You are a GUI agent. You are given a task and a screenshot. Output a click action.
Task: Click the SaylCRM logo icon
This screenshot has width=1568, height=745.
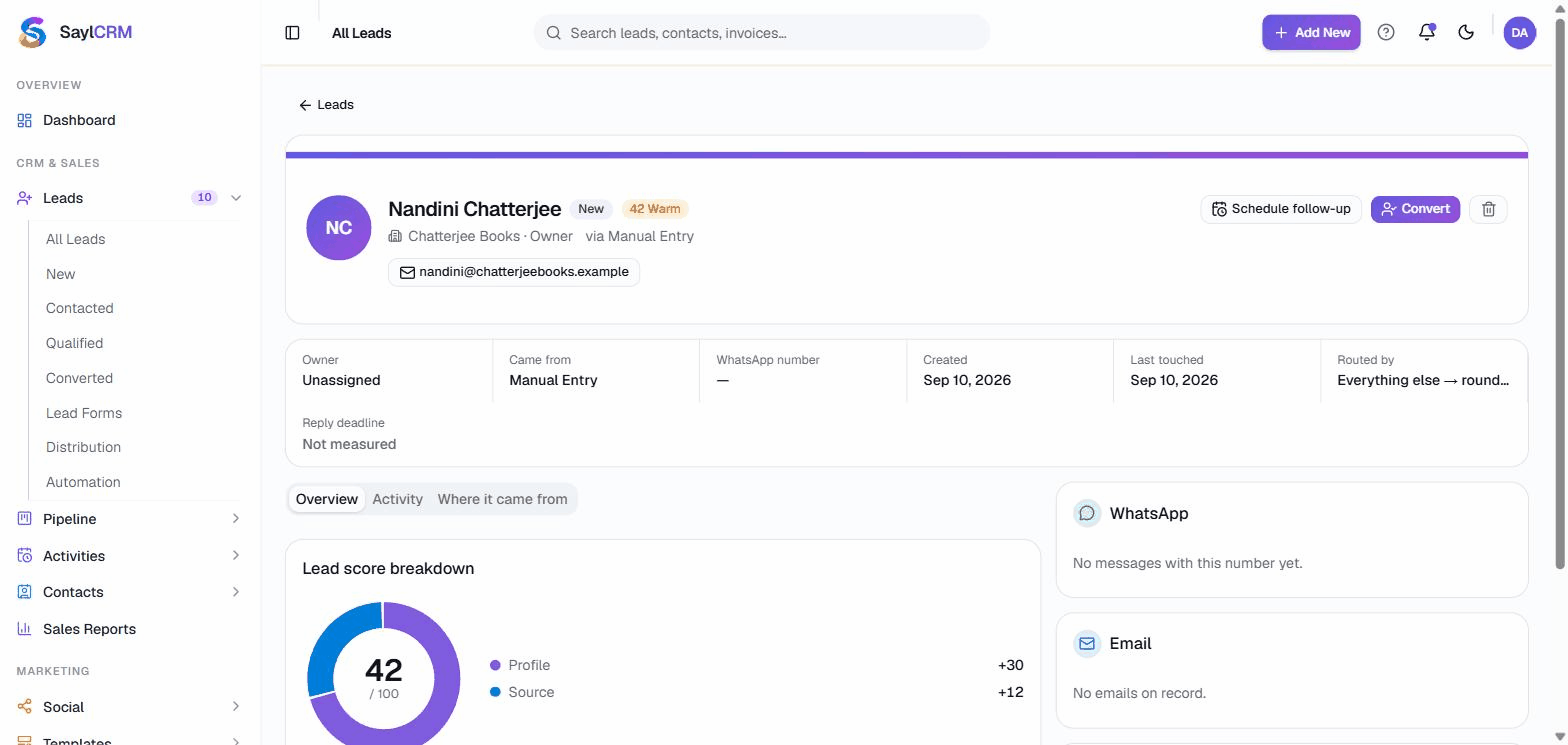33,32
